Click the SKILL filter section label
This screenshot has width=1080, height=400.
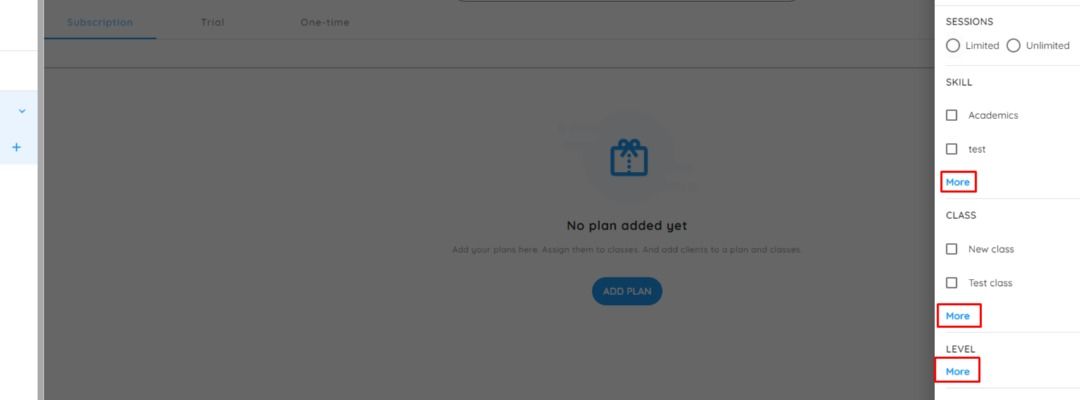point(959,82)
